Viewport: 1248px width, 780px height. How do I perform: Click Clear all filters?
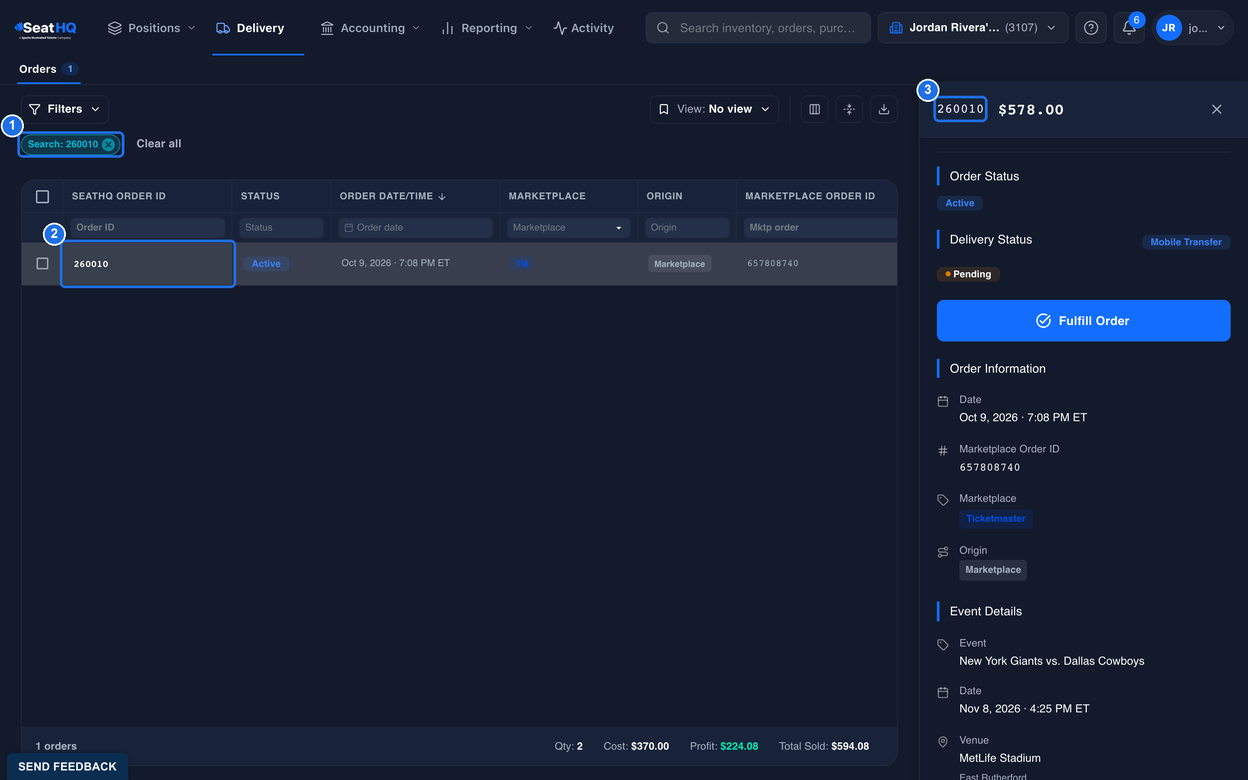[159, 144]
